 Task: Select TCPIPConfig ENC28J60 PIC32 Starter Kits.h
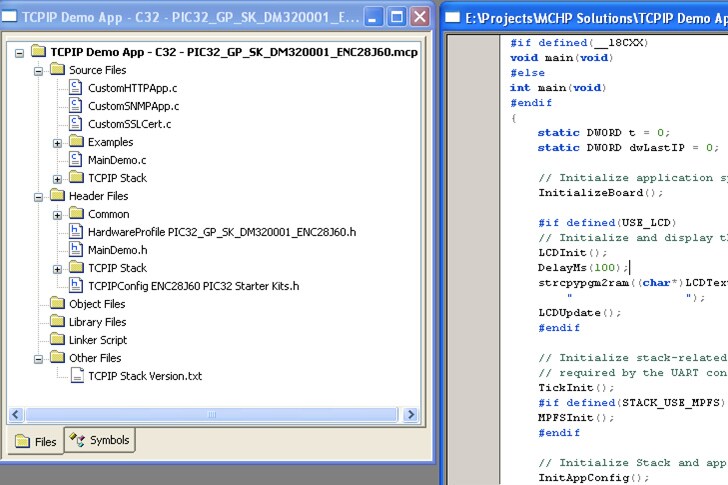pyautogui.click(x=194, y=286)
